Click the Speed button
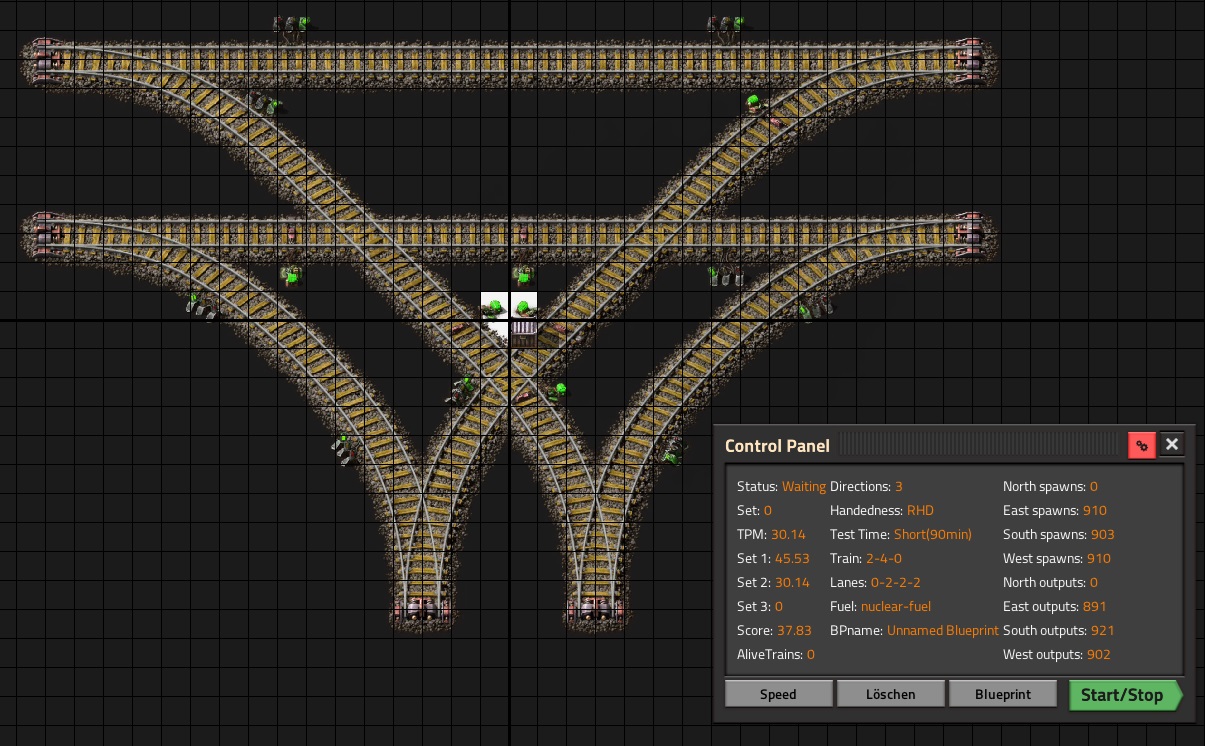 (x=778, y=694)
